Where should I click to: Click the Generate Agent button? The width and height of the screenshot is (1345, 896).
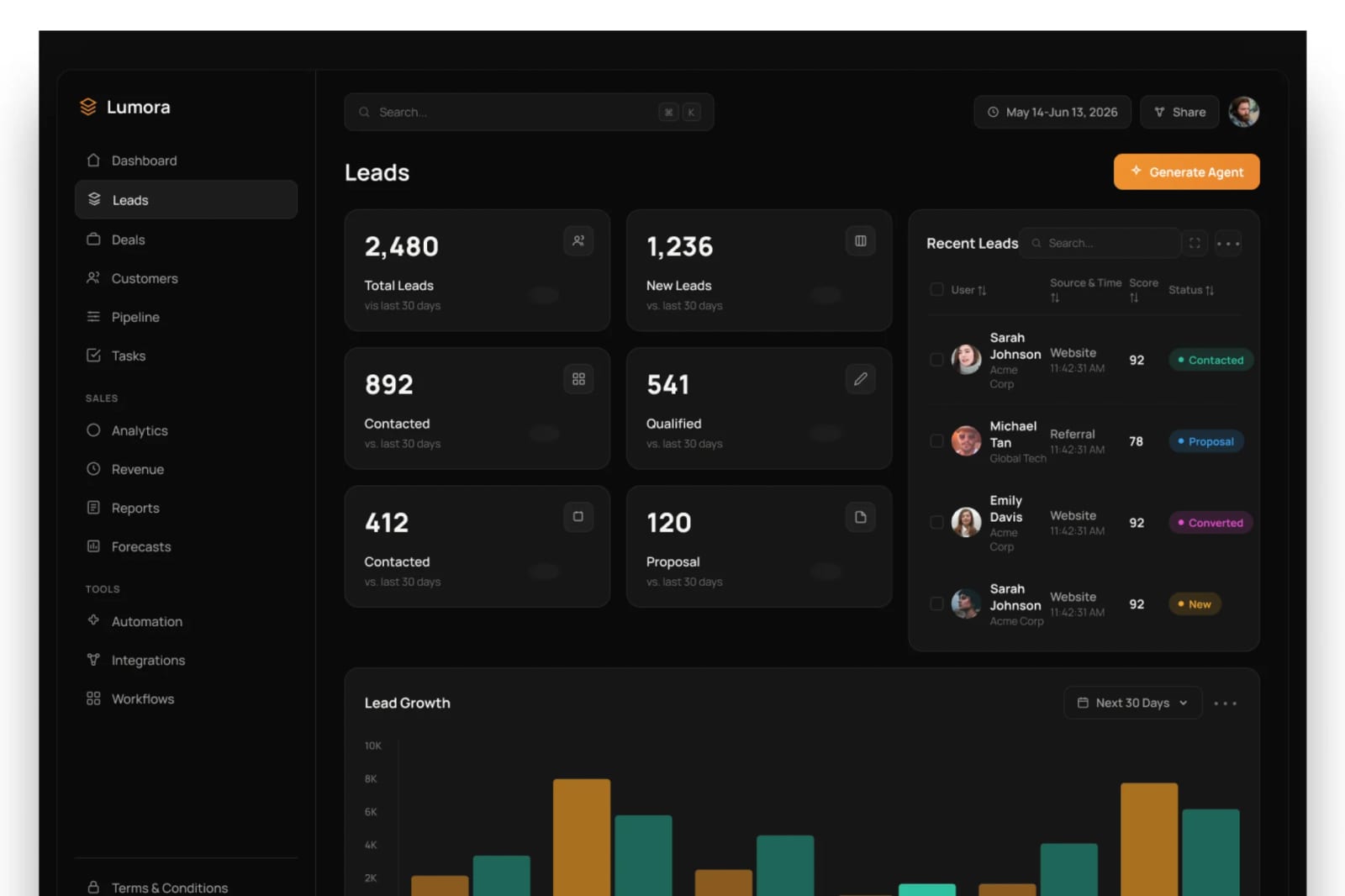(x=1186, y=171)
